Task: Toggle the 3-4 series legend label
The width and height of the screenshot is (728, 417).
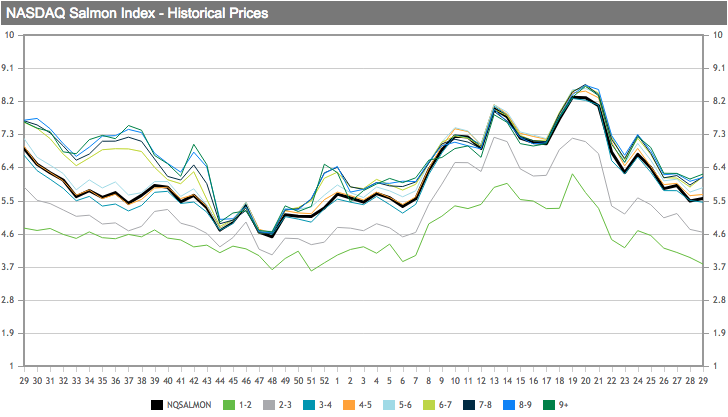Action: pos(325,405)
